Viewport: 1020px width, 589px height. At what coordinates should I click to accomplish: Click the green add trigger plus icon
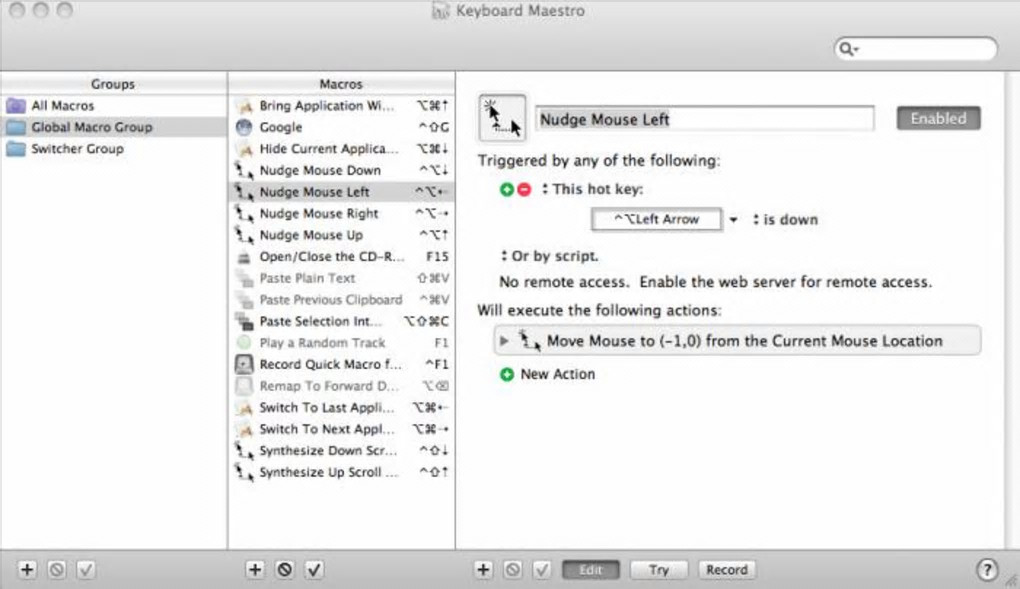pyautogui.click(x=507, y=189)
